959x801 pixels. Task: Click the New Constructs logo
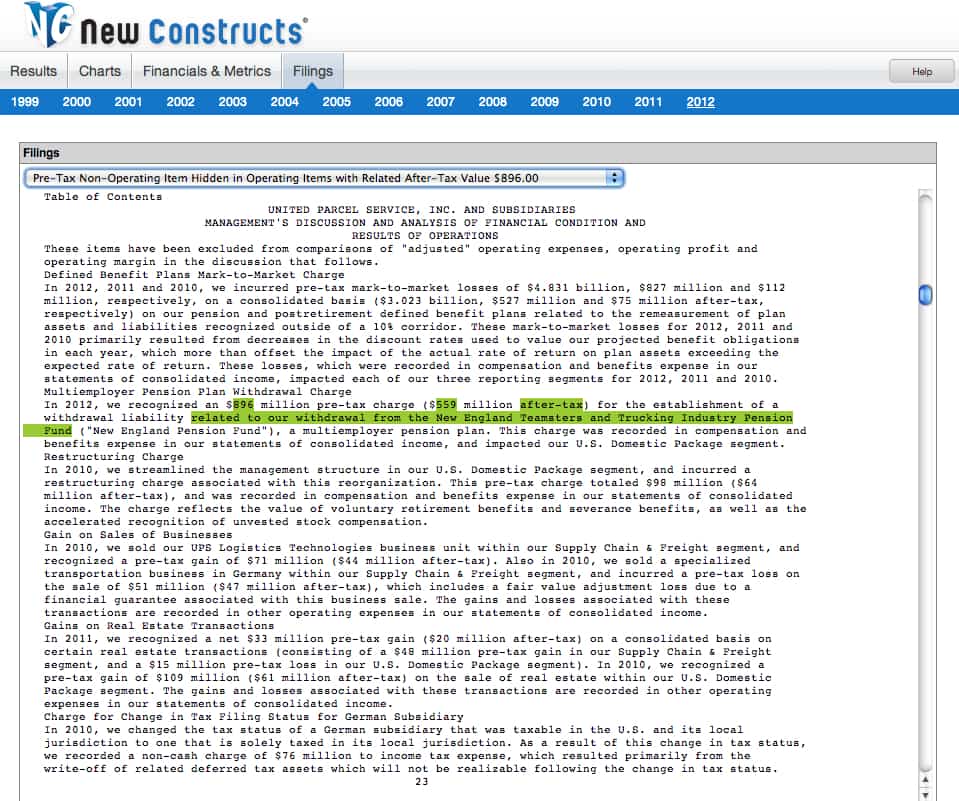(x=166, y=26)
